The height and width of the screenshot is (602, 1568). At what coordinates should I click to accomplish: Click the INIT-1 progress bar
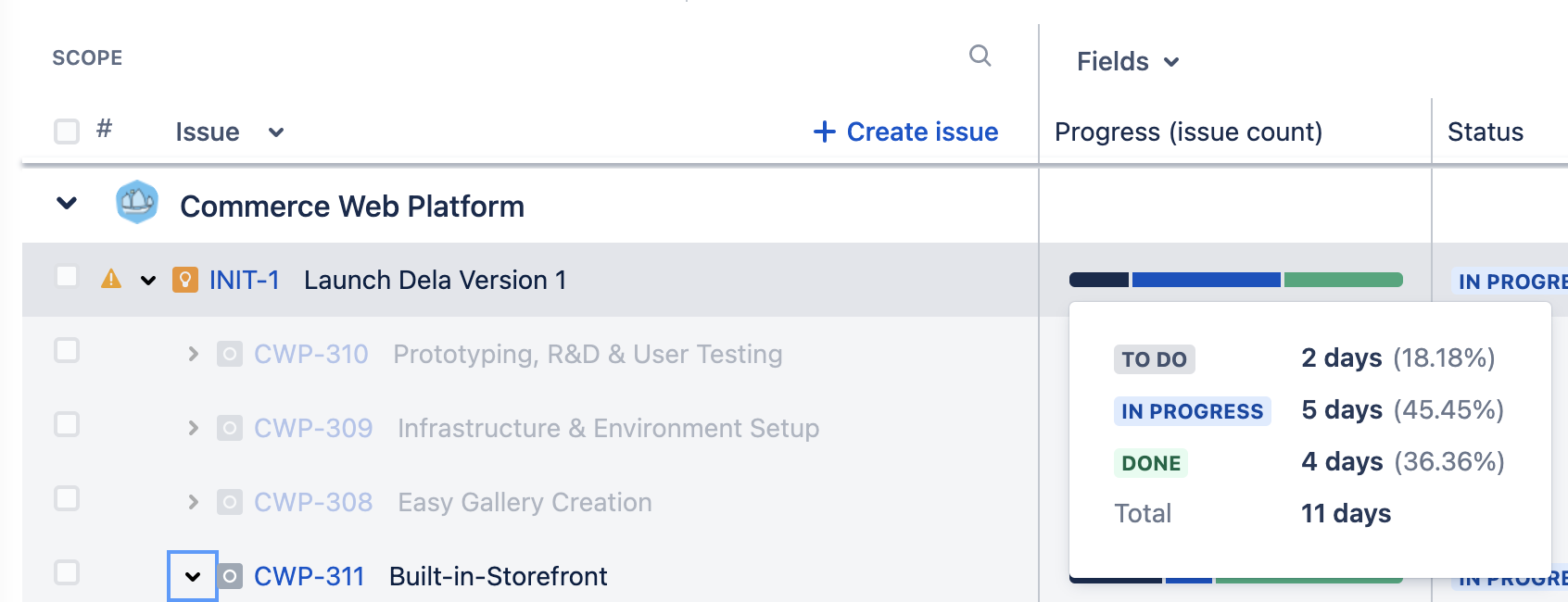tap(1236, 280)
